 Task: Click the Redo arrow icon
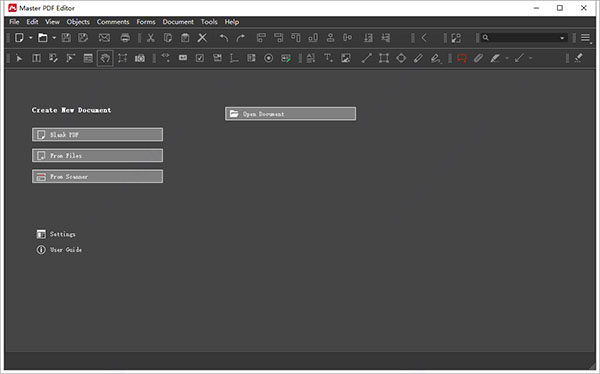pyautogui.click(x=241, y=38)
